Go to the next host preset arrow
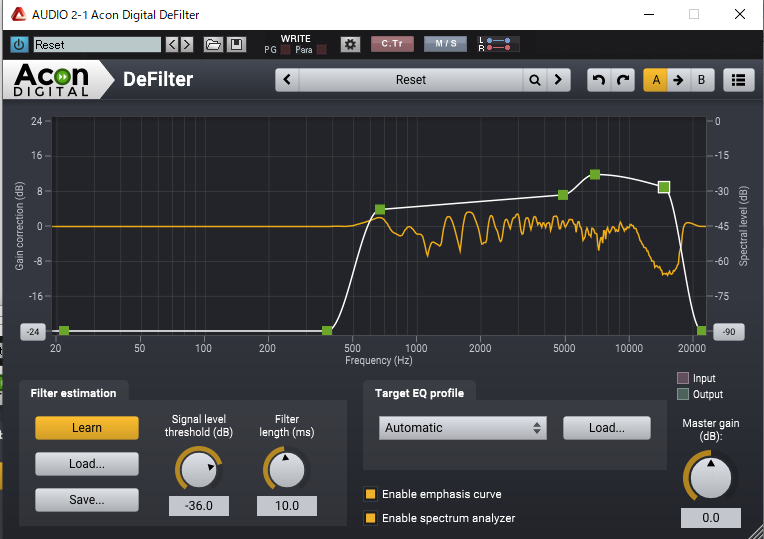The width and height of the screenshot is (764, 539). (187, 45)
